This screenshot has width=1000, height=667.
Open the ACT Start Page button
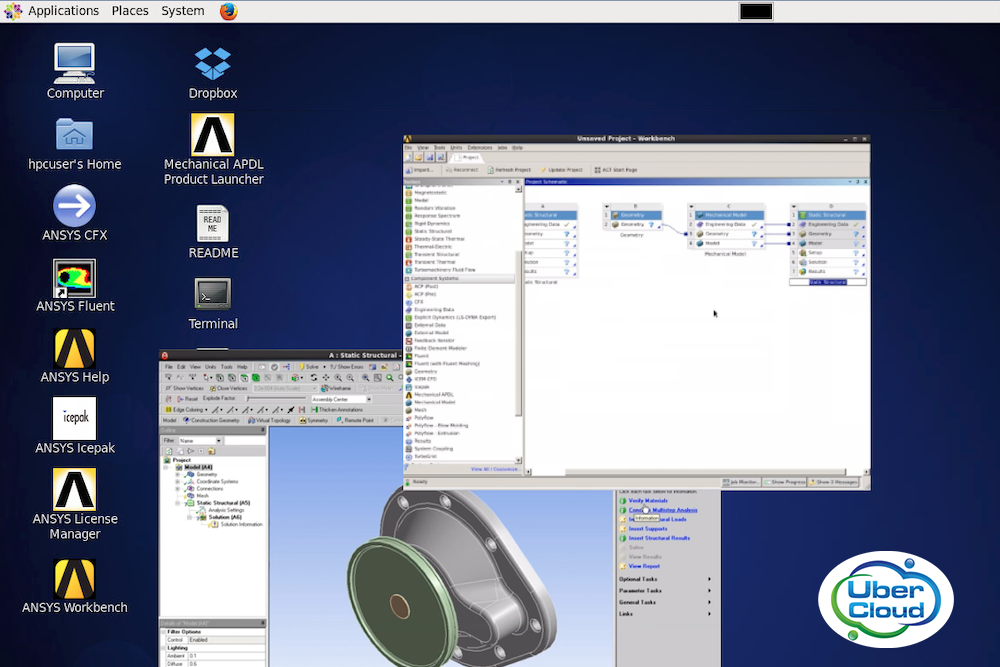(x=616, y=170)
